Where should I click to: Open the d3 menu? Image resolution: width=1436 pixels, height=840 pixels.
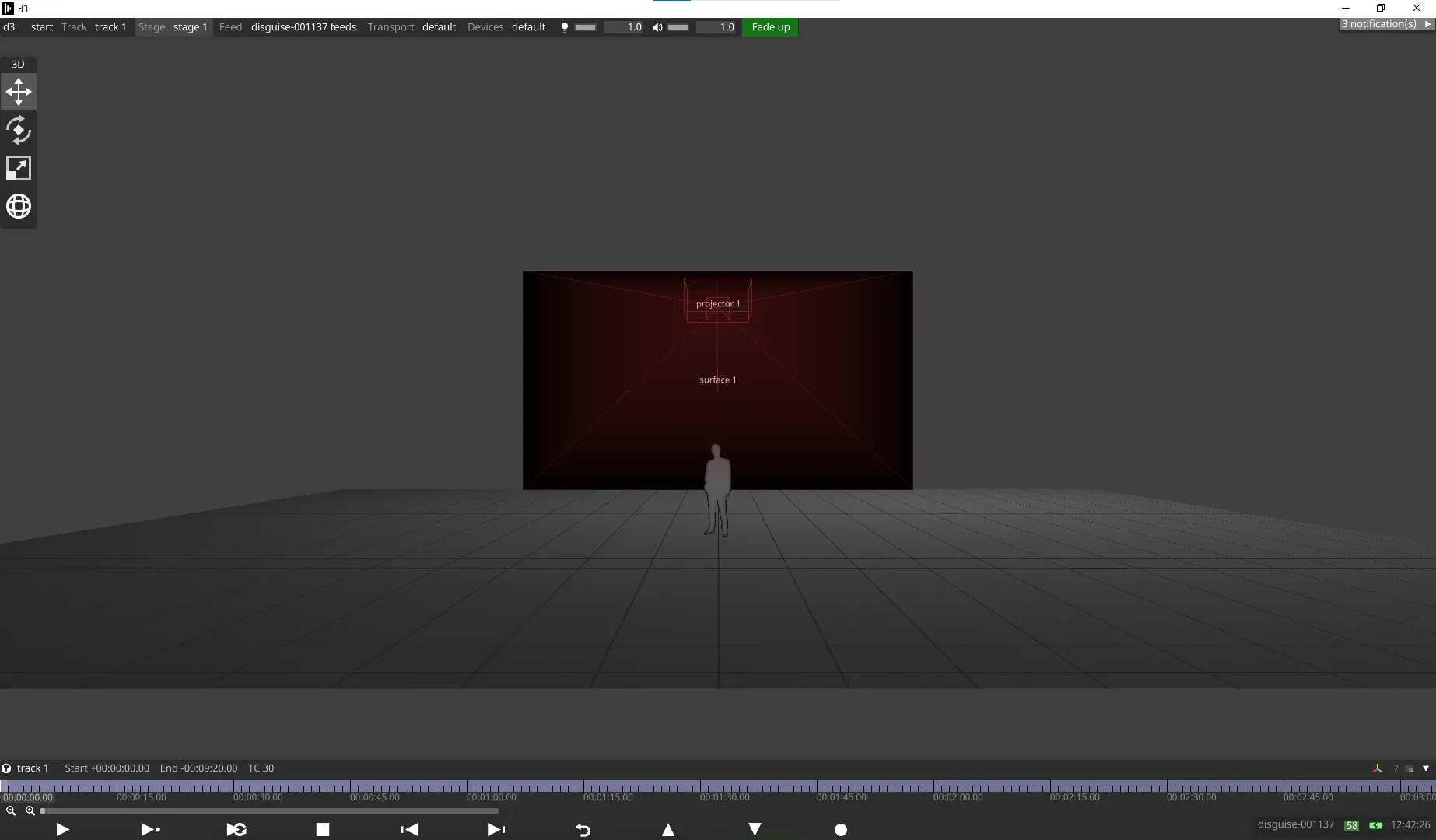9,27
